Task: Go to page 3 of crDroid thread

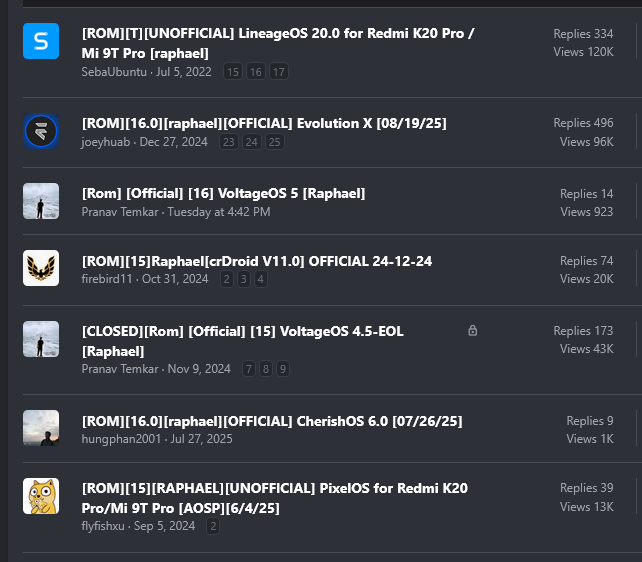Action: (x=243, y=279)
